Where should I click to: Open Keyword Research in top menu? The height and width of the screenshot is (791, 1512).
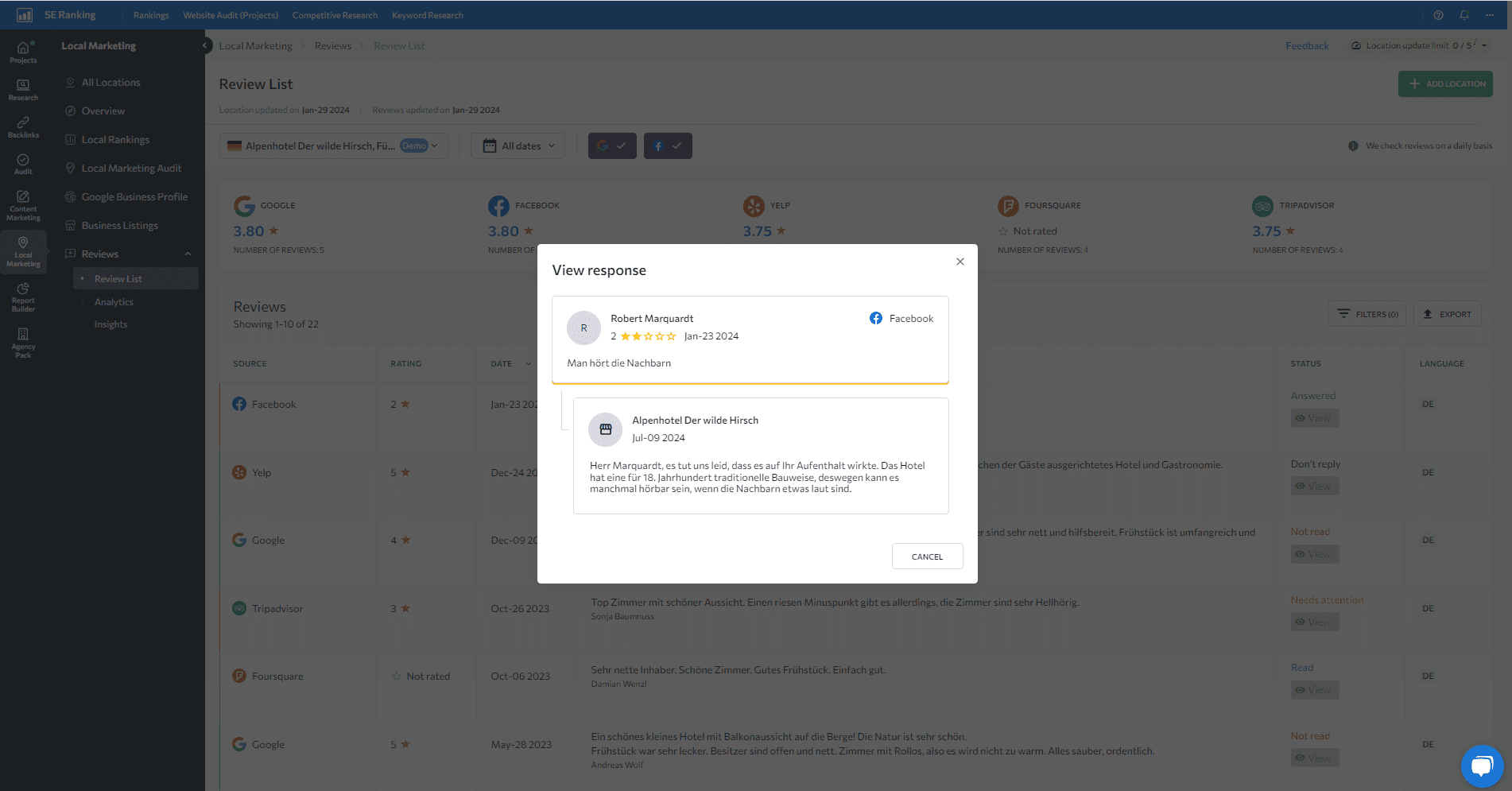pyautogui.click(x=428, y=15)
